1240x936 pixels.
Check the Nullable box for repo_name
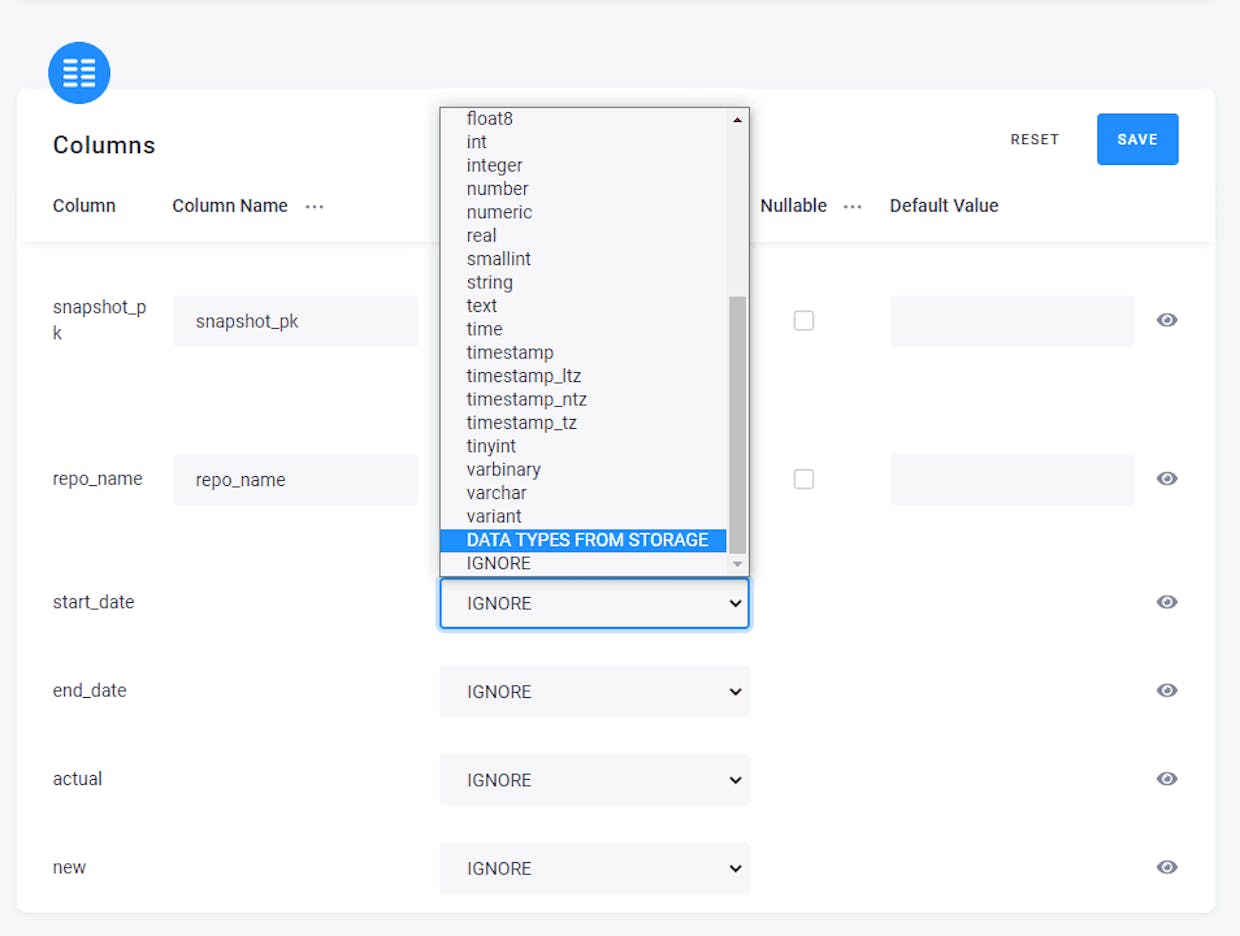tap(804, 480)
